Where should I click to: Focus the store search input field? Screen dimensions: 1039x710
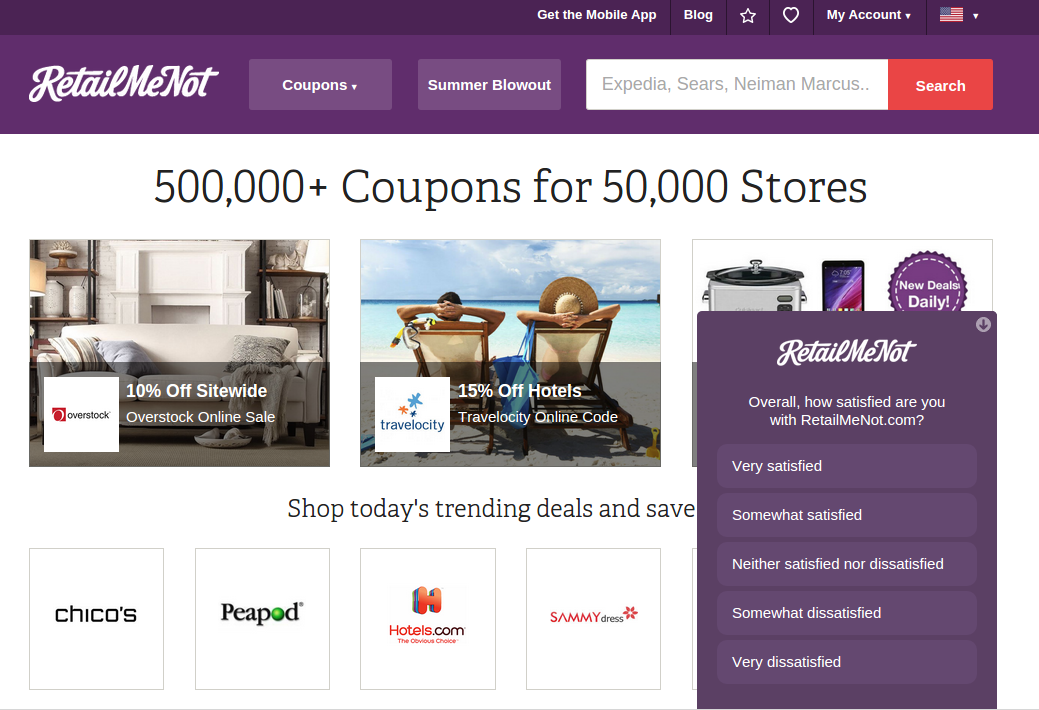[737, 85]
